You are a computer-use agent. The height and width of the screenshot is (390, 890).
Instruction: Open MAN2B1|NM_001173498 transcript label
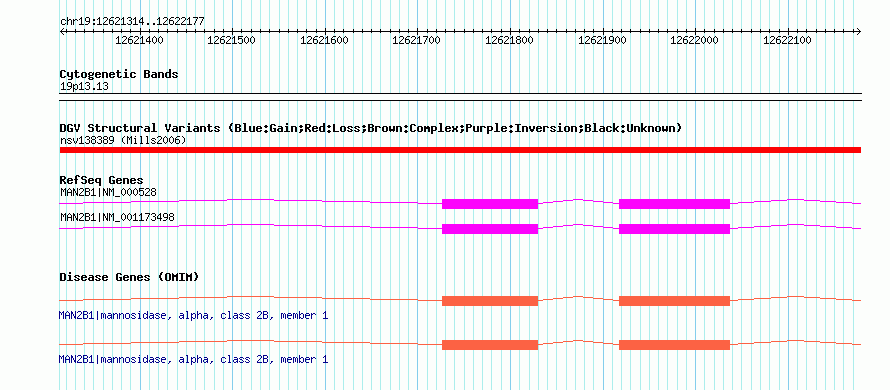[x=117, y=217]
